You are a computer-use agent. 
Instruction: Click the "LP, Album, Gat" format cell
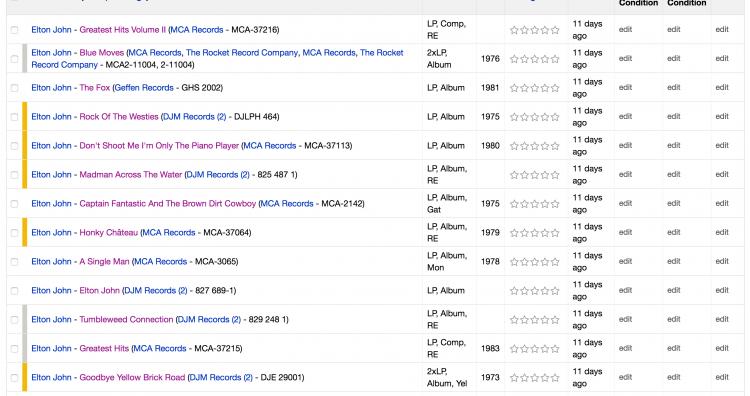point(447,203)
